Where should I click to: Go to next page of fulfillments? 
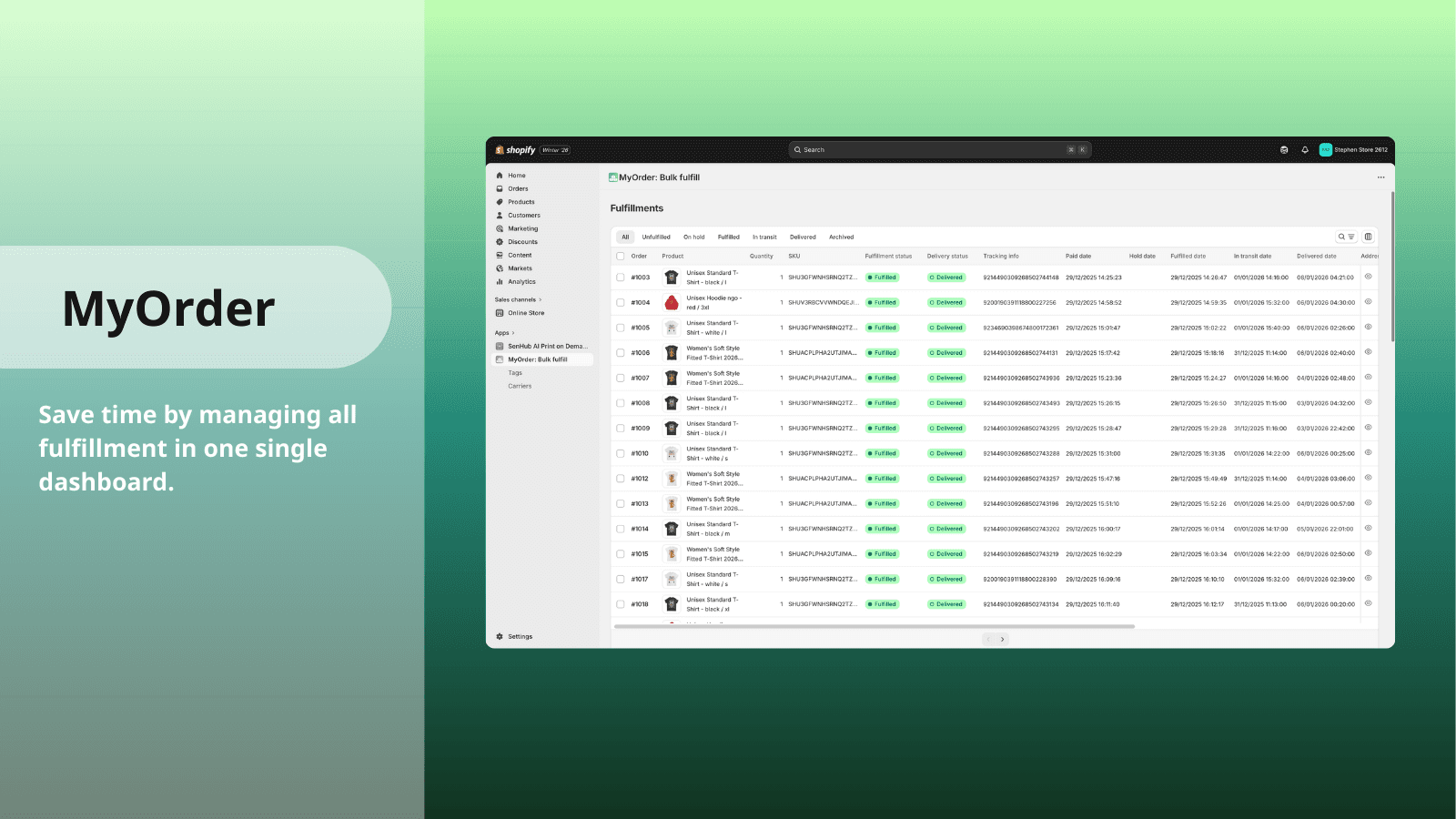click(x=1003, y=639)
